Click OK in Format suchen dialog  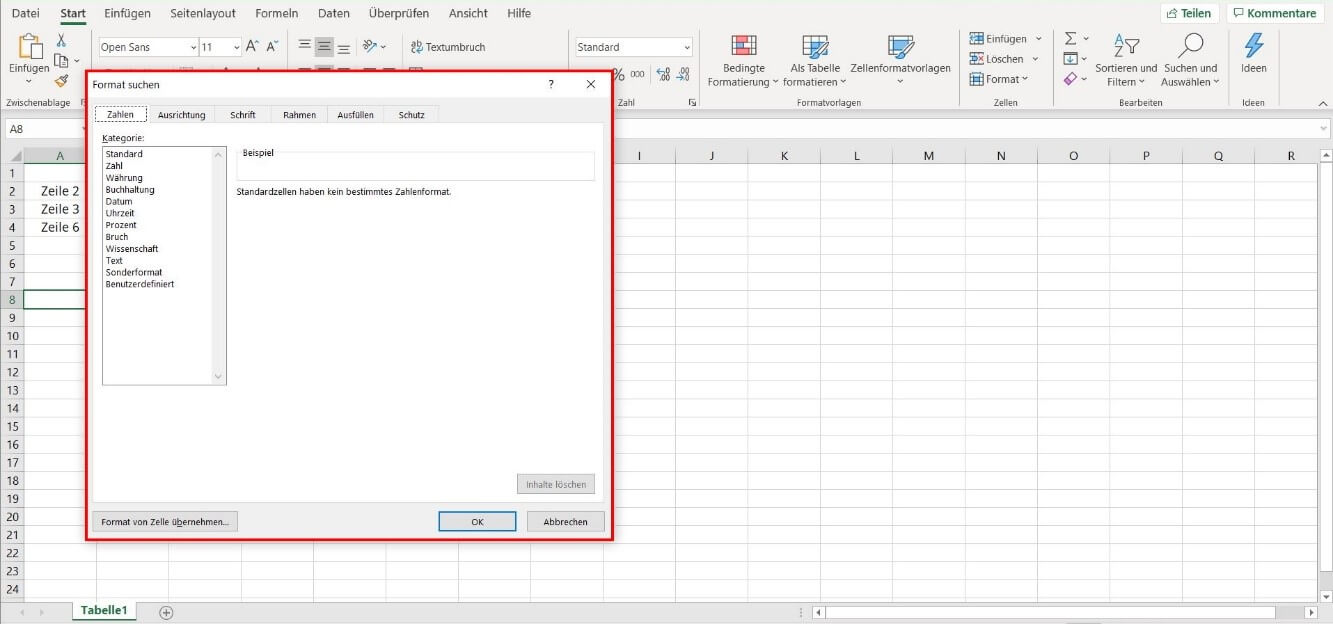[477, 521]
